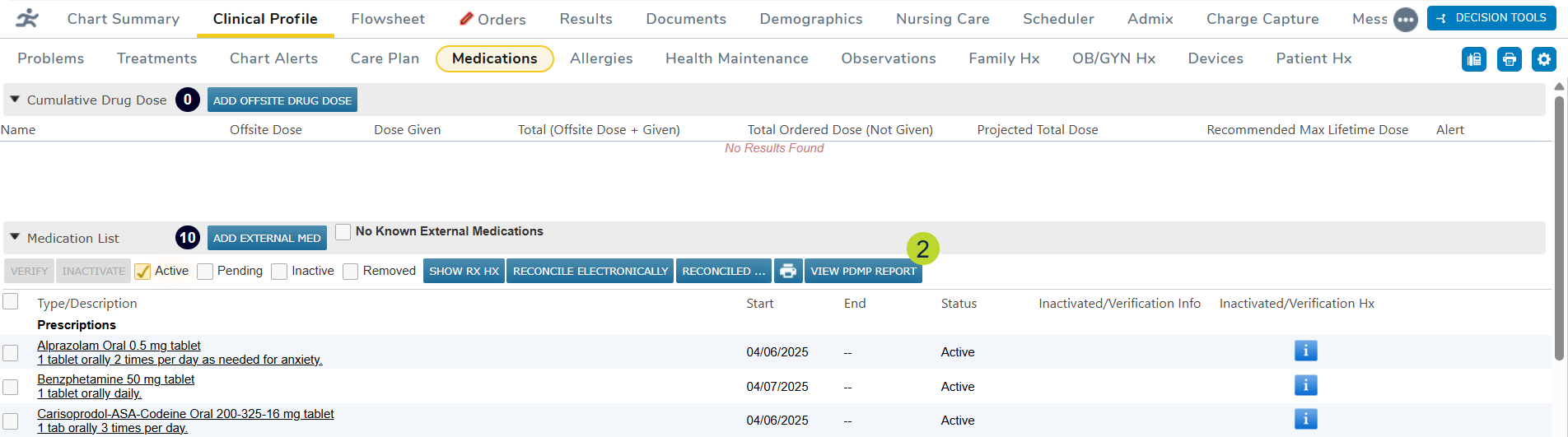Check No Known External Medications checkbox
Image resolution: width=1568 pixels, height=437 pixels.
(343, 231)
